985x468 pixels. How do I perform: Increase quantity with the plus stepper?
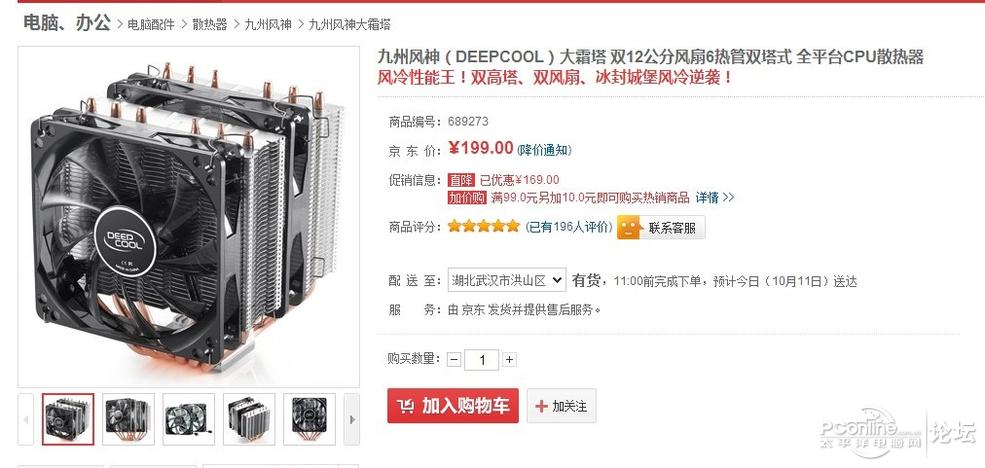click(509, 360)
